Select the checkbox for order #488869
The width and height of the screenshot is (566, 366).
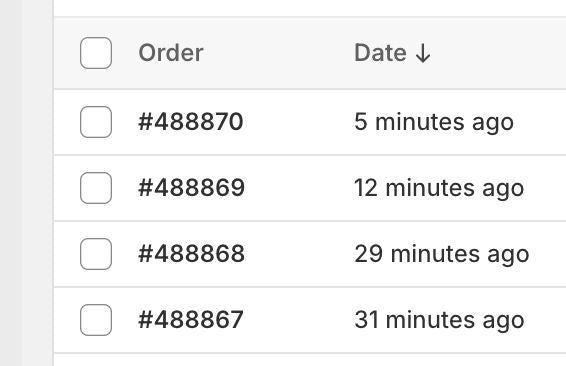click(96, 188)
